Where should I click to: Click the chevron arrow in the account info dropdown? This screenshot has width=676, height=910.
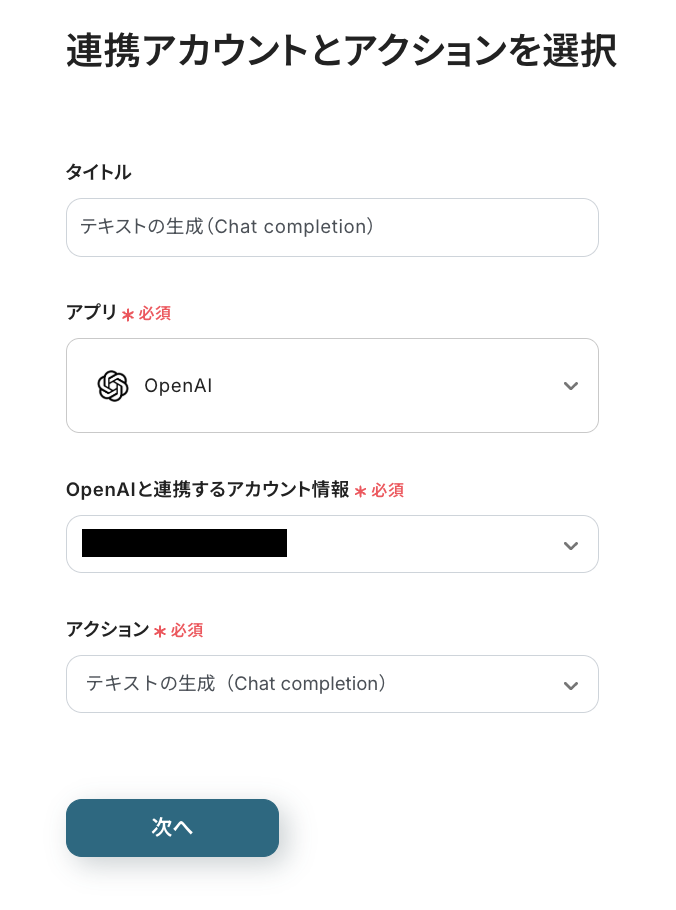pos(571,545)
